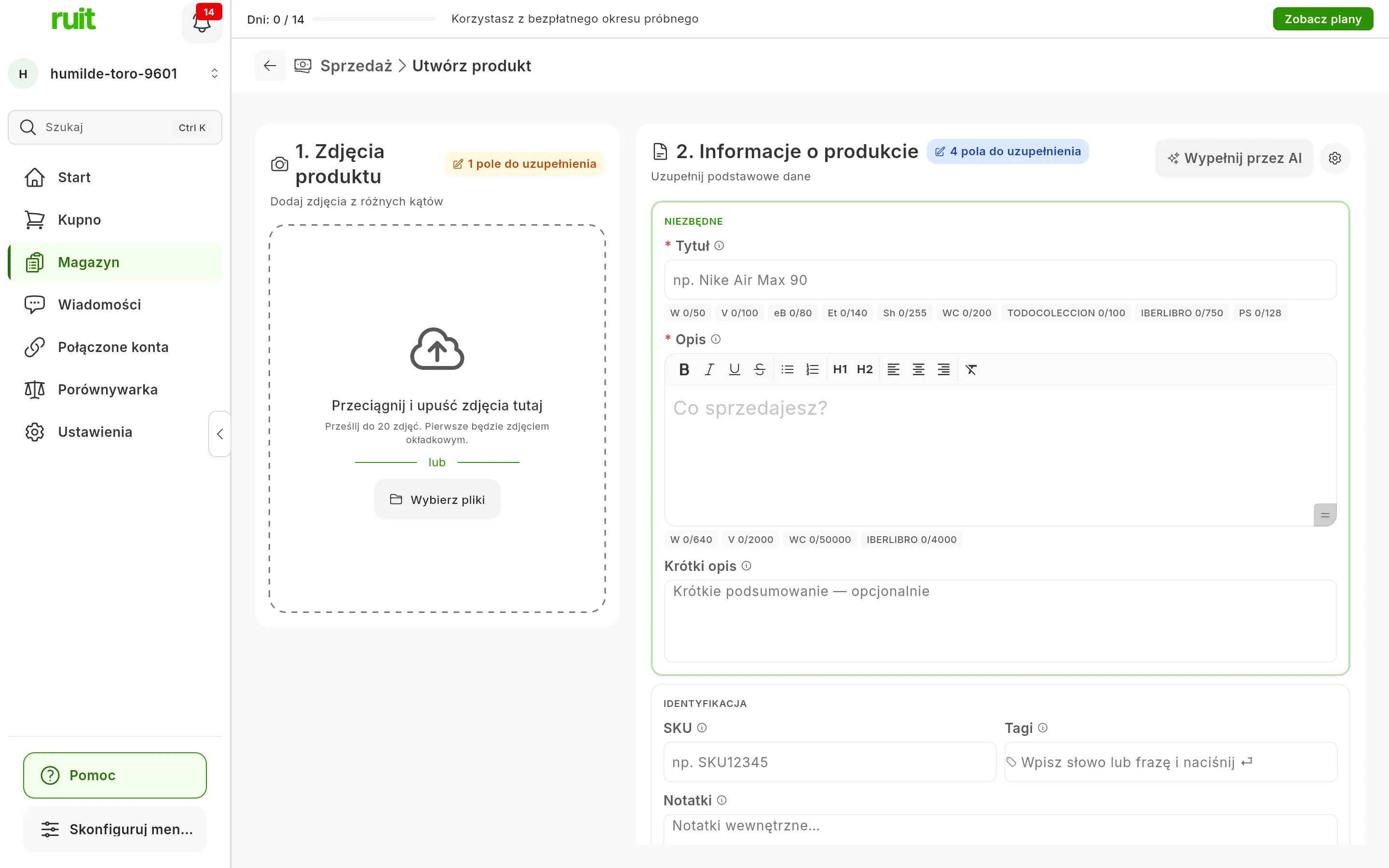Open Wiadomości in the sidebar
The width and height of the screenshot is (1389, 868).
coord(115,305)
